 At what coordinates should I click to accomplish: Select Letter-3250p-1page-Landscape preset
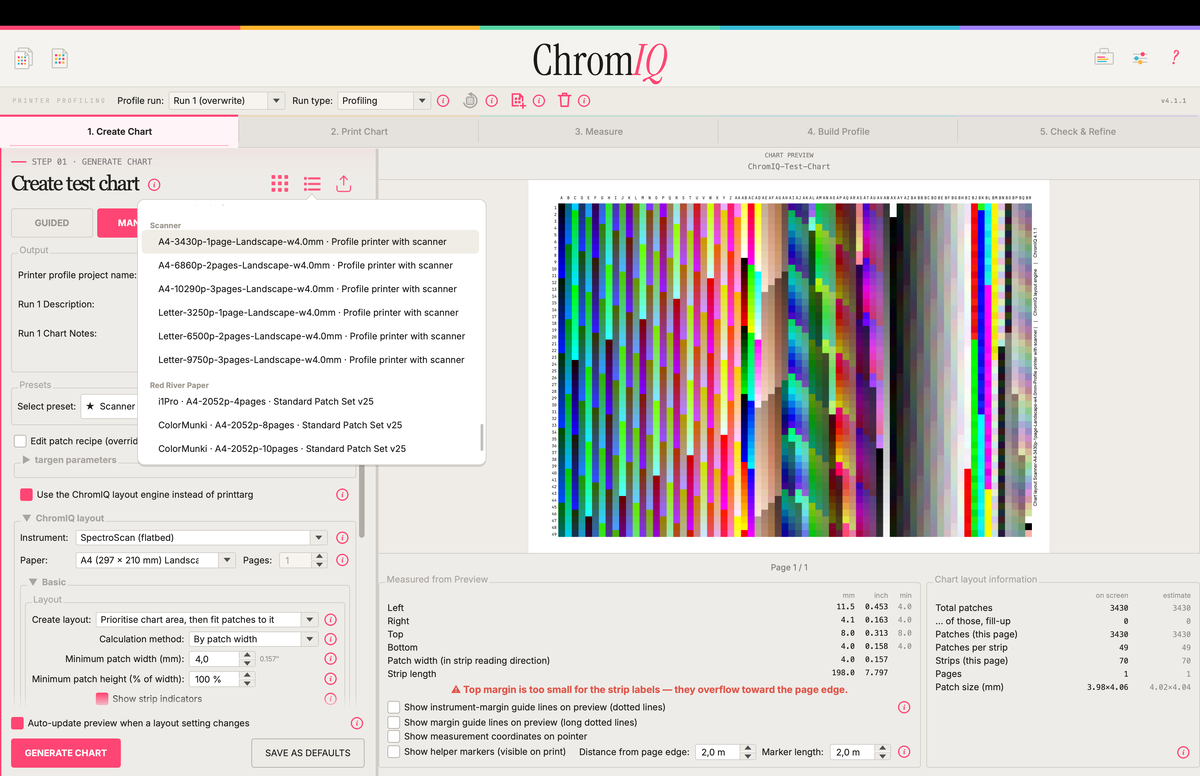click(311, 313)
